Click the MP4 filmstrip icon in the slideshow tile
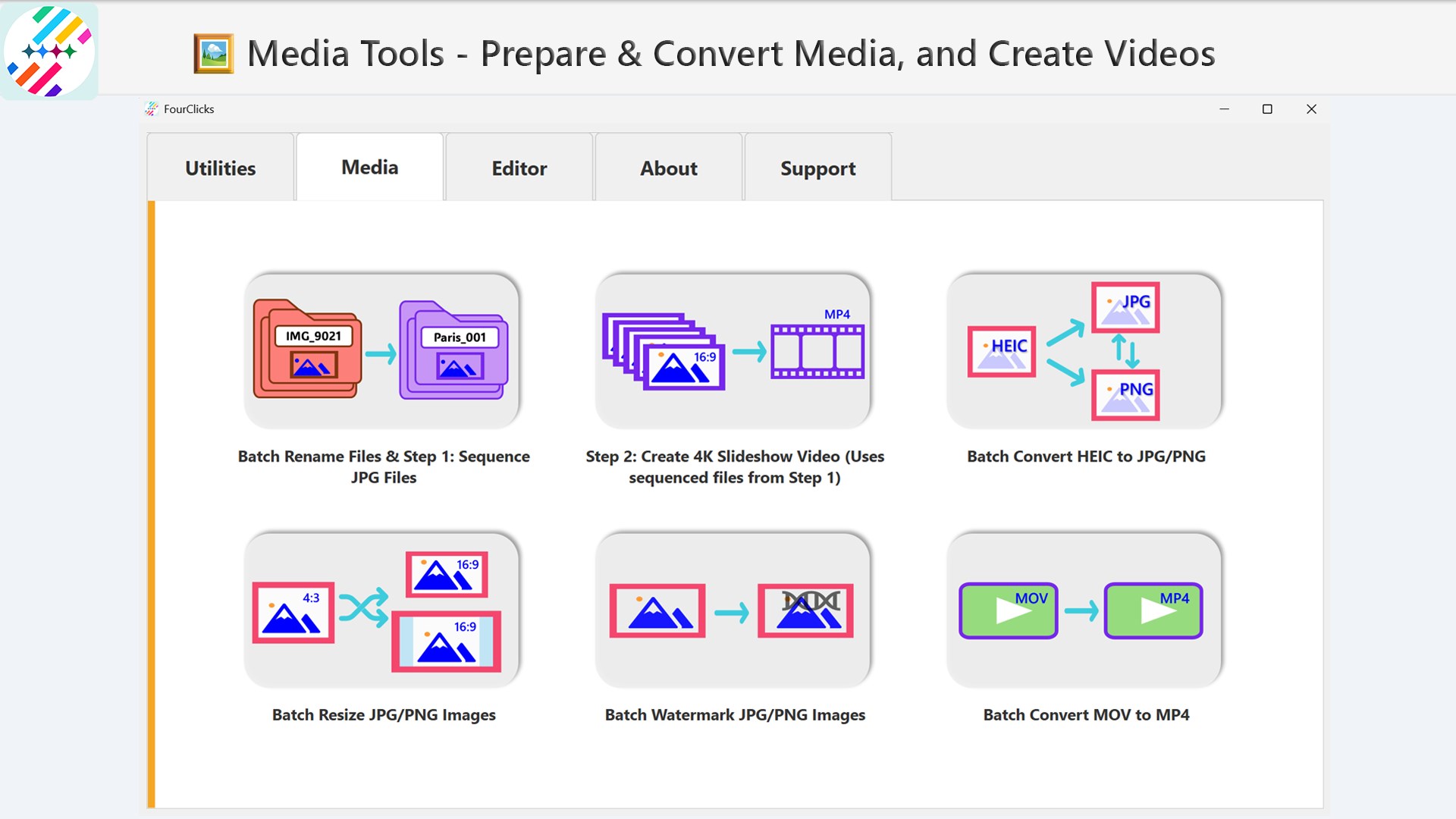1456x819 pixels. [x=817, y=351]
